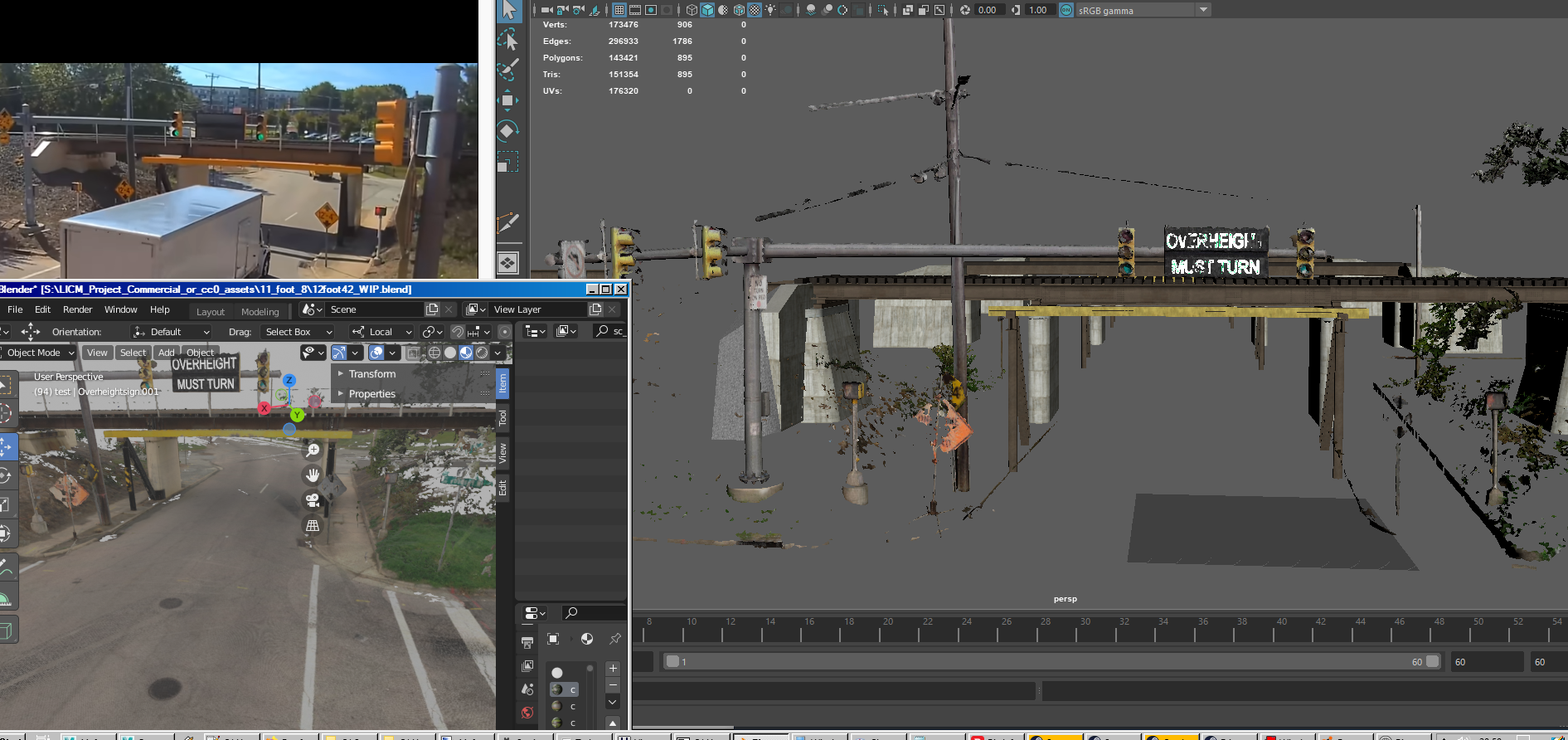Select the arrow Select tool in Maya toolbox

click(508, 10)
